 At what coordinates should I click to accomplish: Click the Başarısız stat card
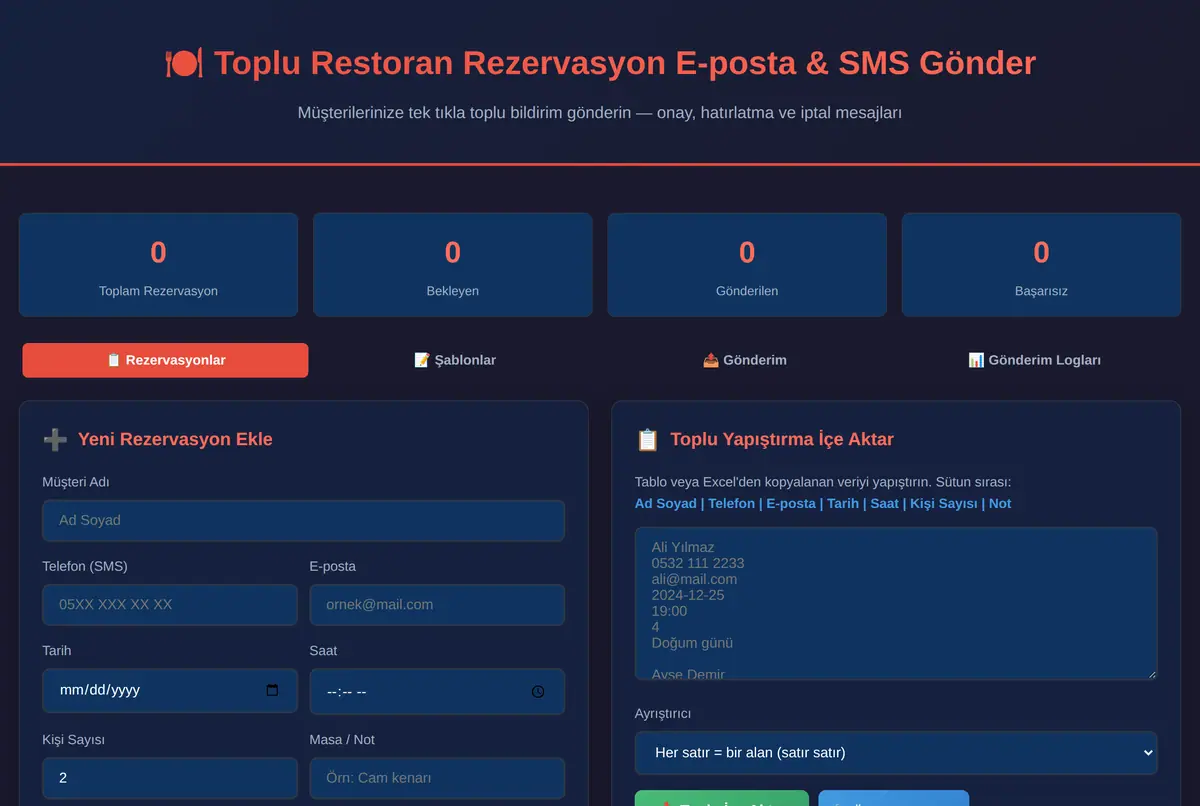click(1041, 265)
